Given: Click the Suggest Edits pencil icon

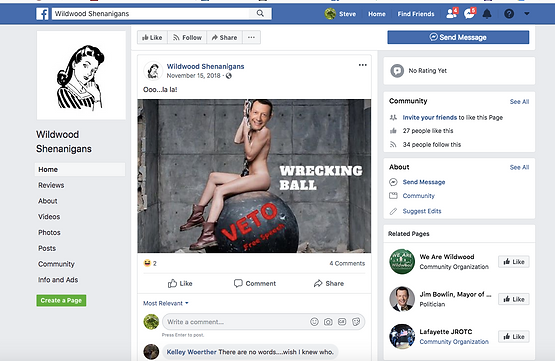Looking at the screenshot, I should [393, 211].
